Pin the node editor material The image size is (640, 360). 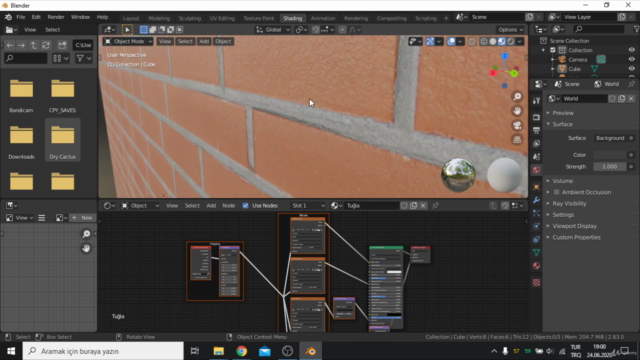point(436,205)
